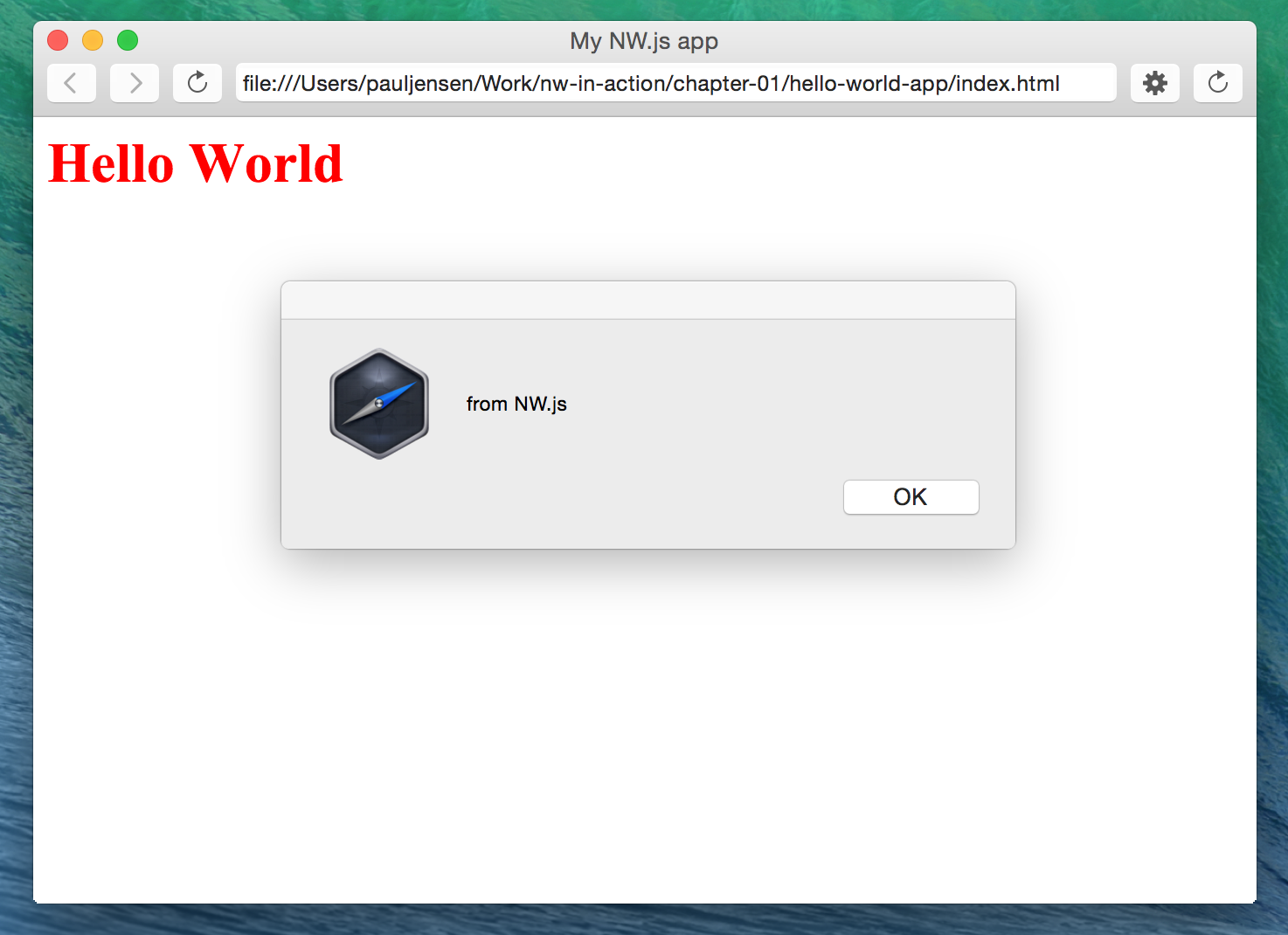Maximize the window with the green button

pos(128,40)
